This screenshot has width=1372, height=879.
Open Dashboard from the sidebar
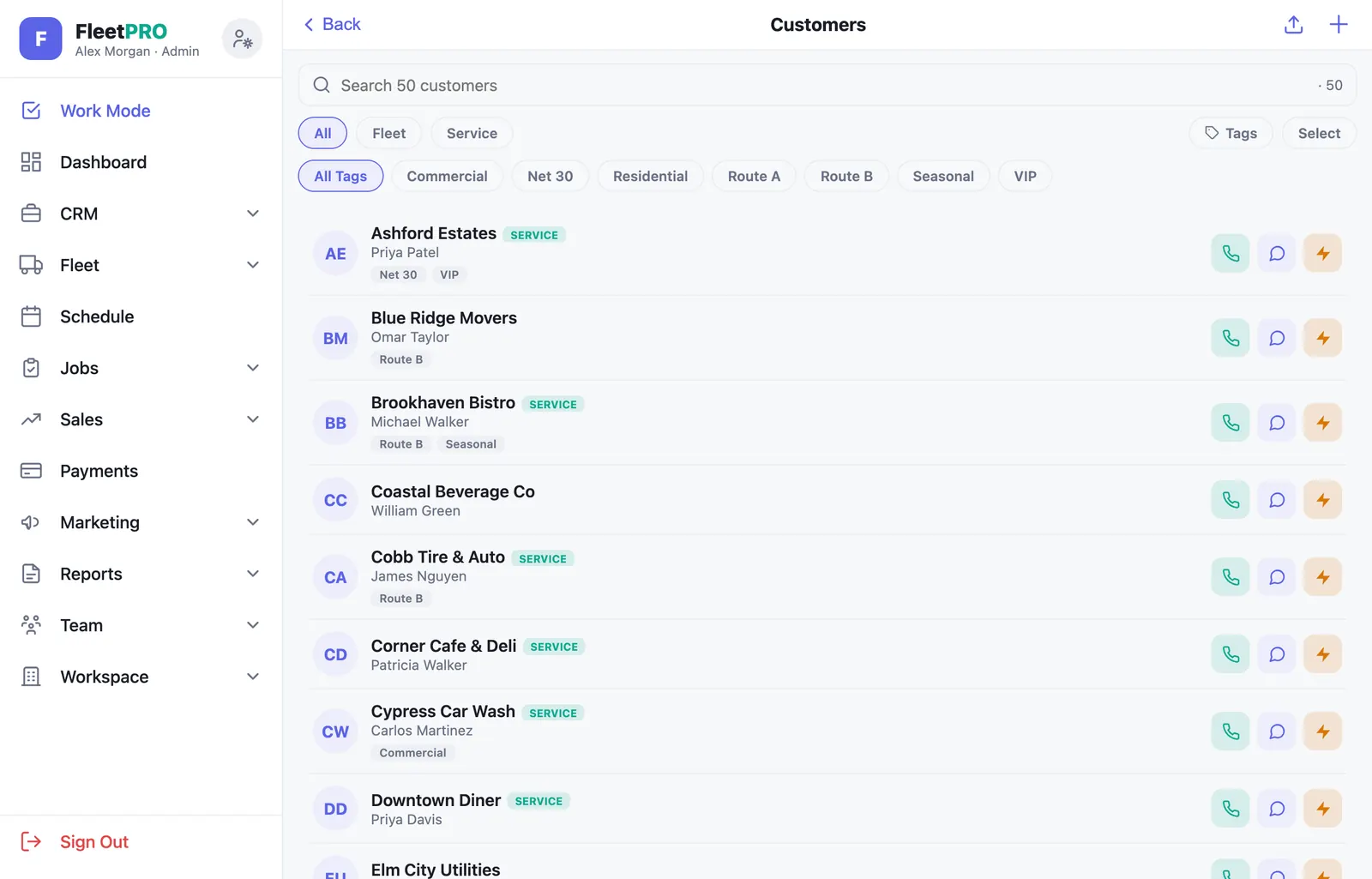tap(141, 162)
